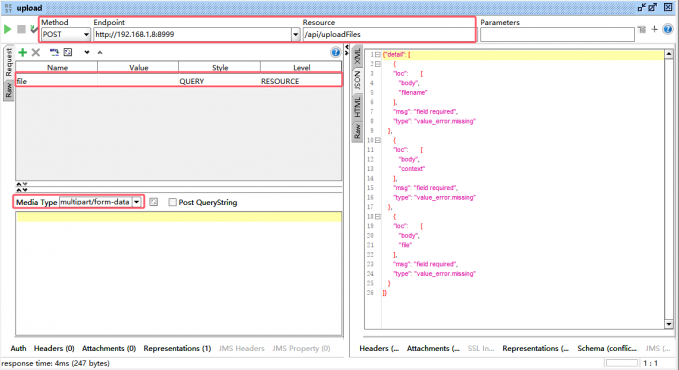The image size is (679, 370).
Task: Click the green submit request play button
Action: coord(7,29)
